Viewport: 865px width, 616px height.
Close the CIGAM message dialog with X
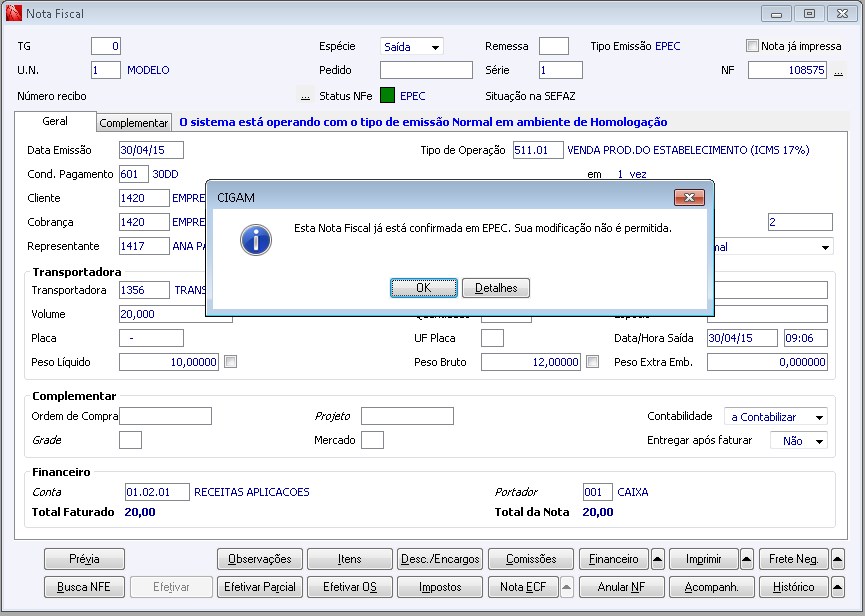click(x=689, y=197)
